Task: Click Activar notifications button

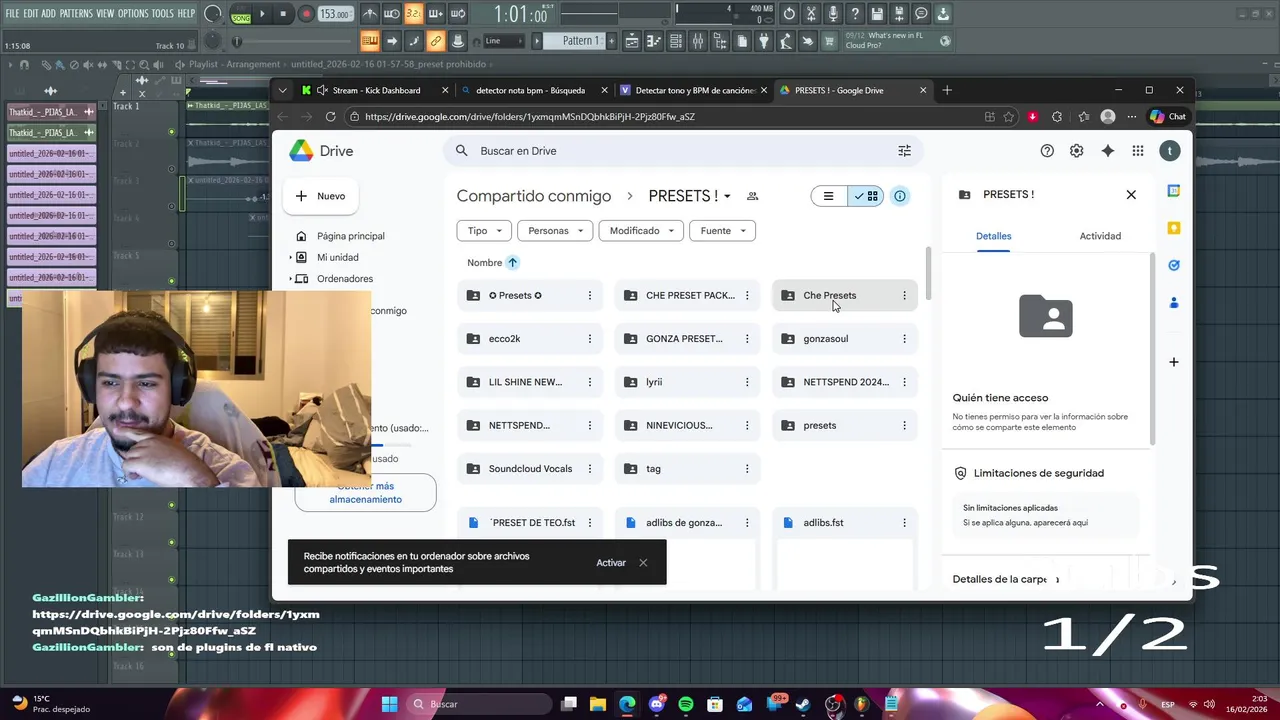Action: 611,563
